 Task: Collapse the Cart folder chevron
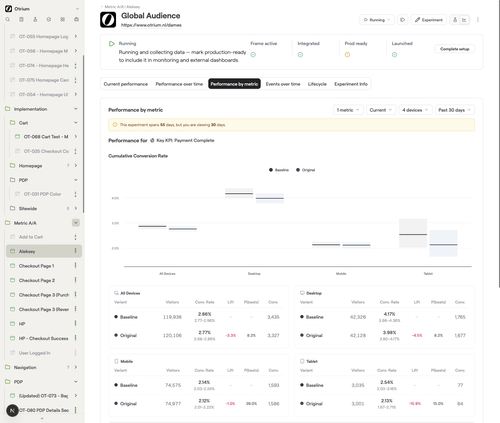[76, 123]
